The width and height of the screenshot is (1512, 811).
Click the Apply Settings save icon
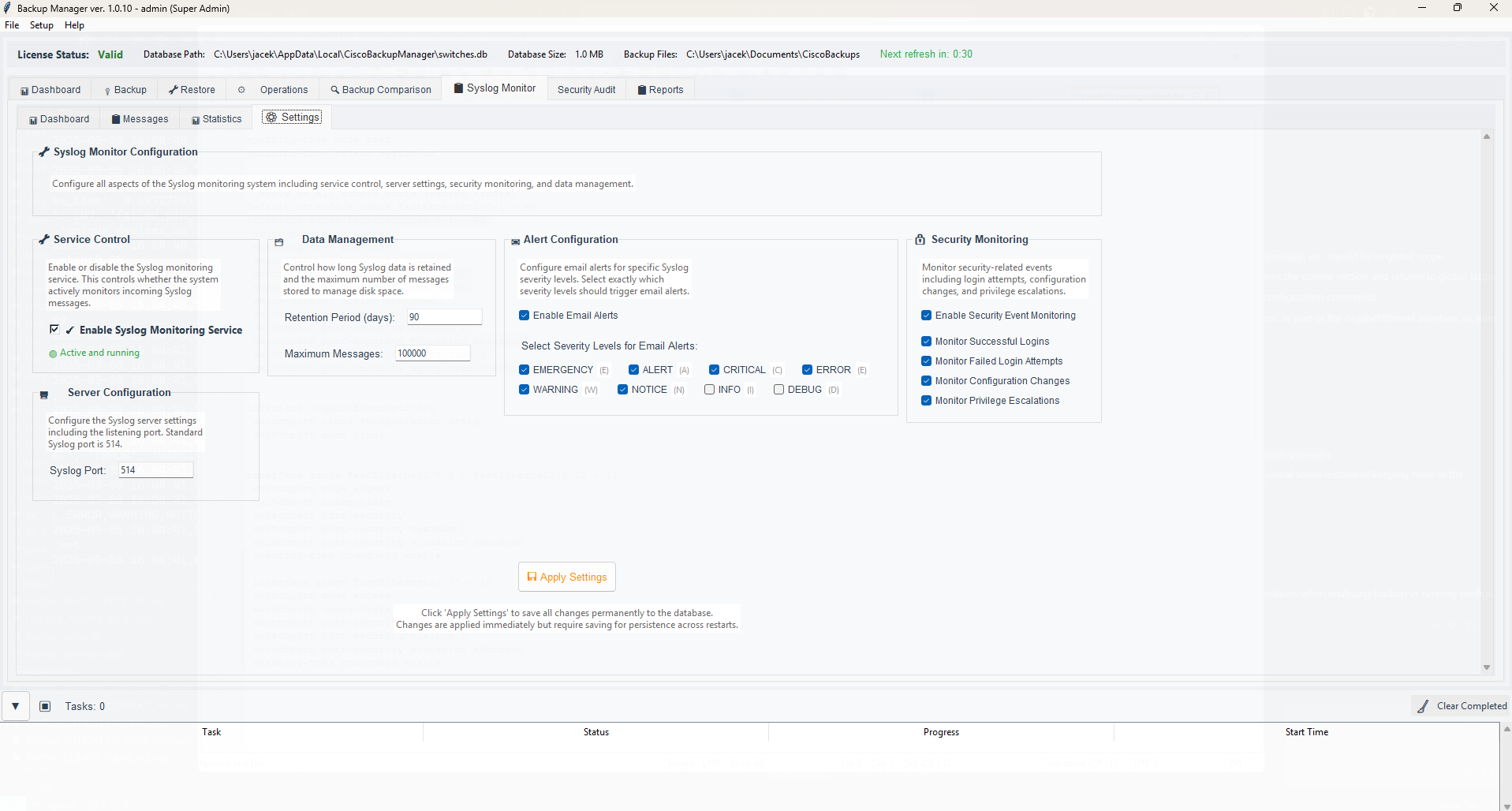pyautogui.click(x=532, y=577)
